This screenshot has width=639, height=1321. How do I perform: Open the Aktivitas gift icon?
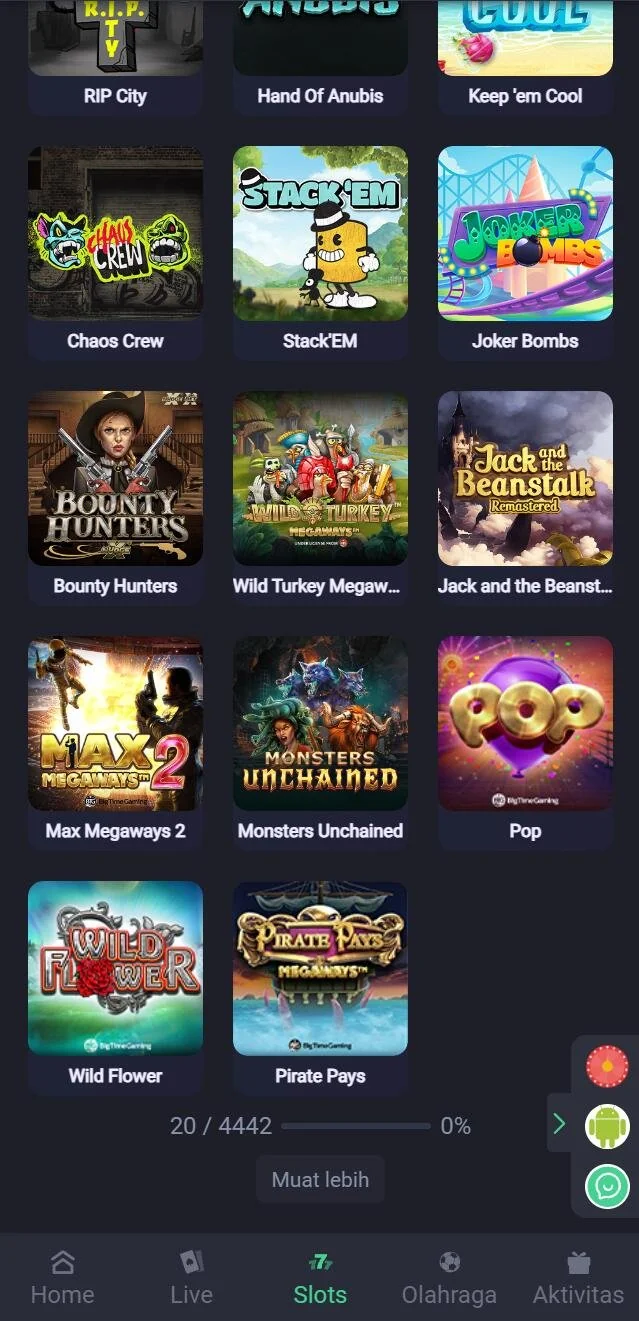pos(578,1262)
